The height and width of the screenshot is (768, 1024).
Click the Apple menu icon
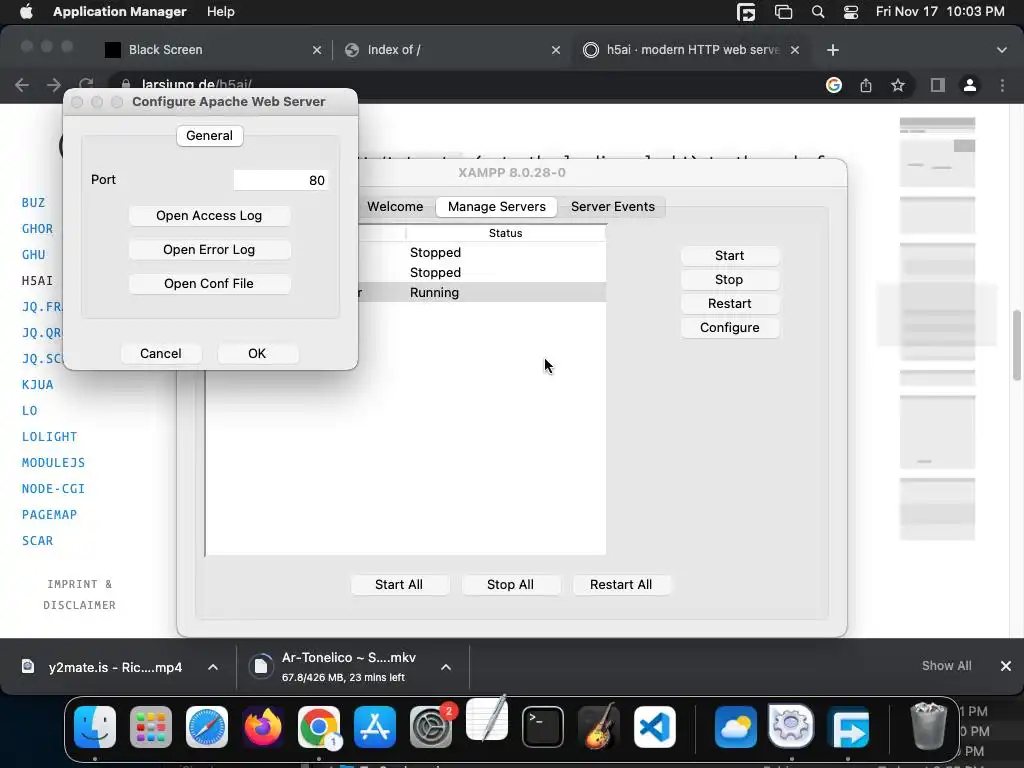tap(26, 12)
